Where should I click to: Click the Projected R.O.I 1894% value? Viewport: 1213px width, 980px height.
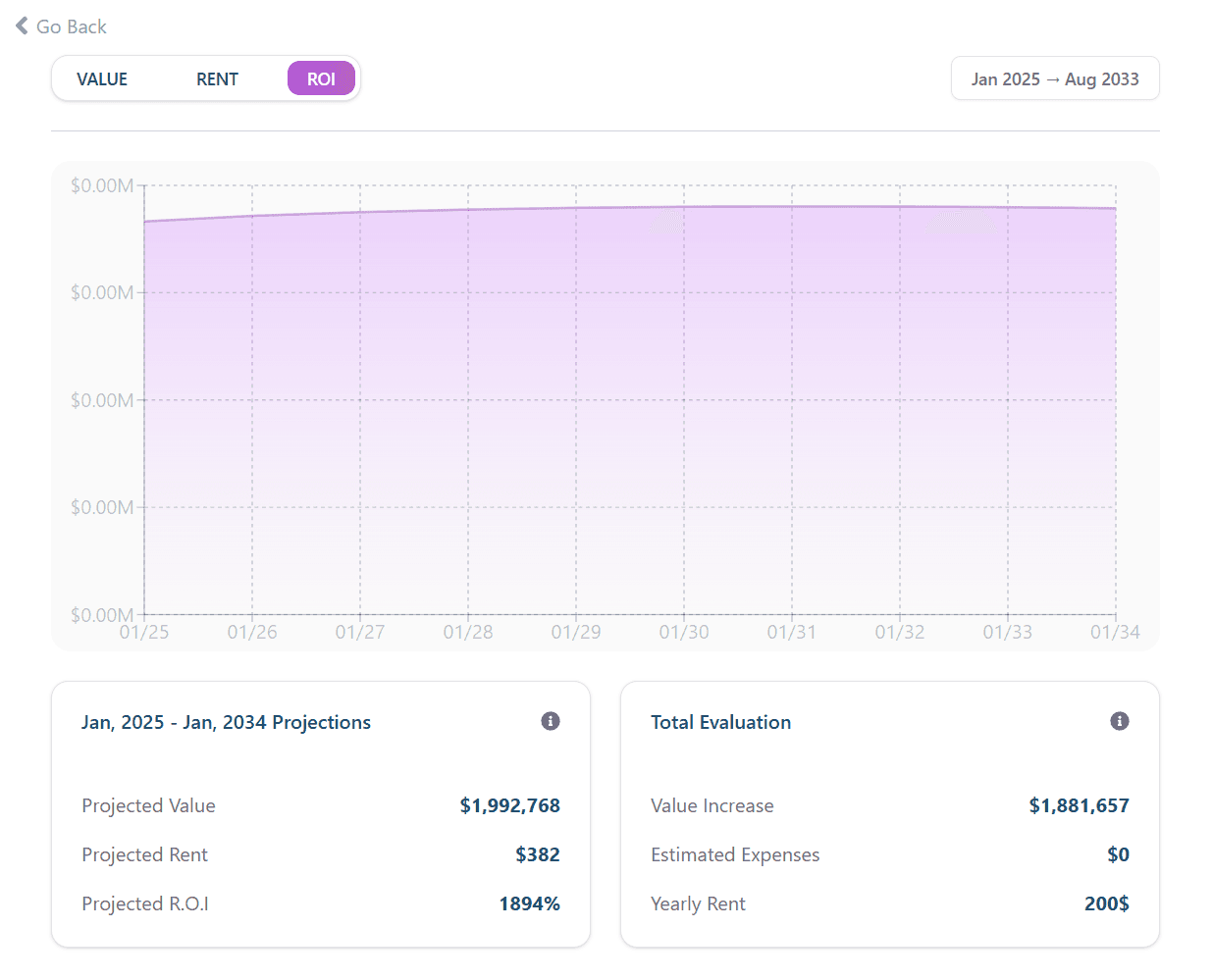click(x=530, y=903)
